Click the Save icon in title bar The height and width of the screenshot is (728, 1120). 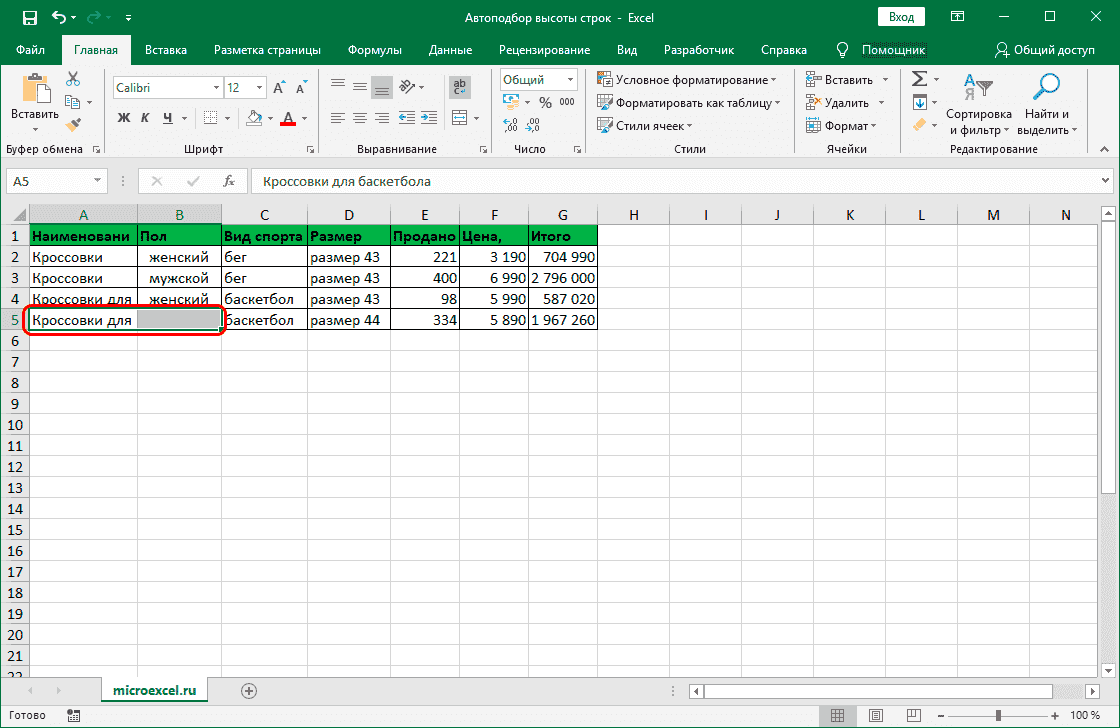(x=30, y=17)
